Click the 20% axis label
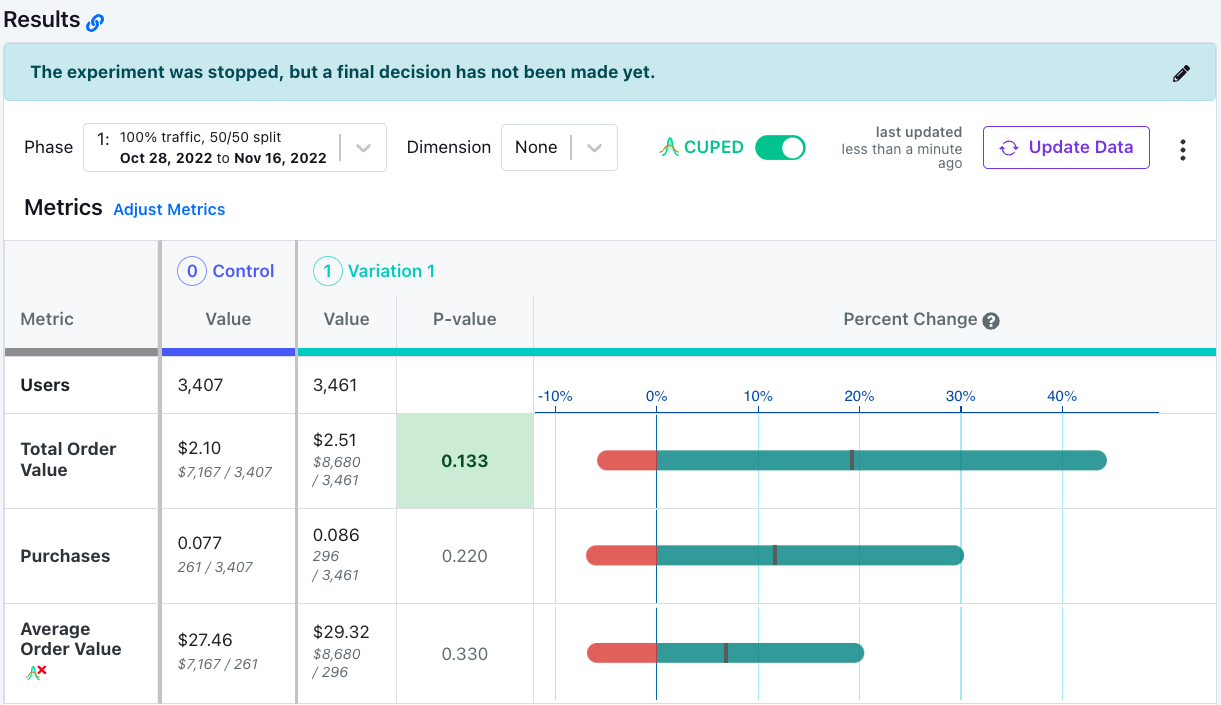The height and width of the screenshot is (705, 1221). click(859, 396)
